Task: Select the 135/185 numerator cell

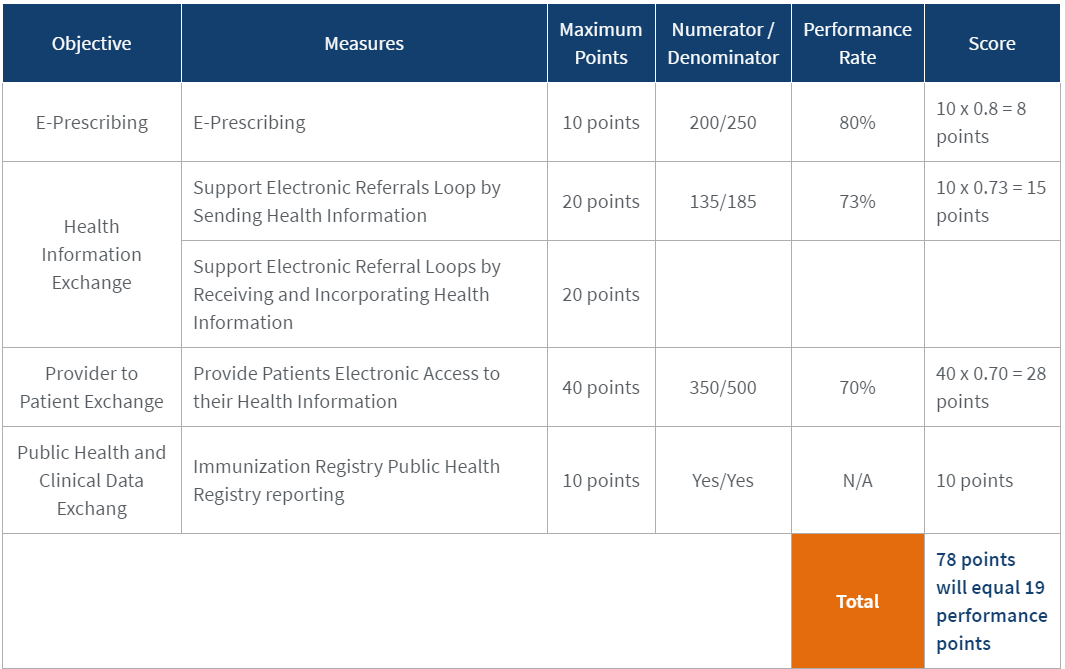Action: (x=723, y=201)
